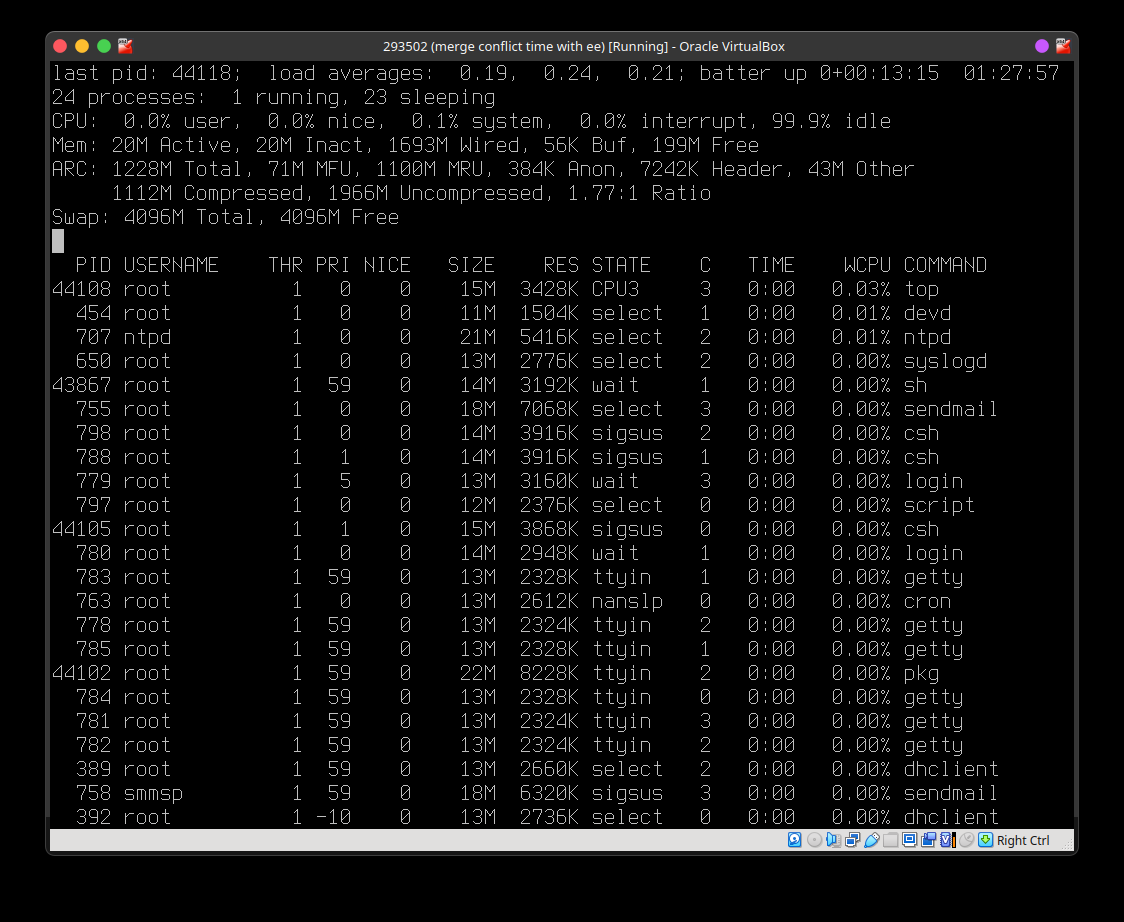The image size is (1124, 922).
Task: Click the USB devices status icon
Action: point(871,840)
